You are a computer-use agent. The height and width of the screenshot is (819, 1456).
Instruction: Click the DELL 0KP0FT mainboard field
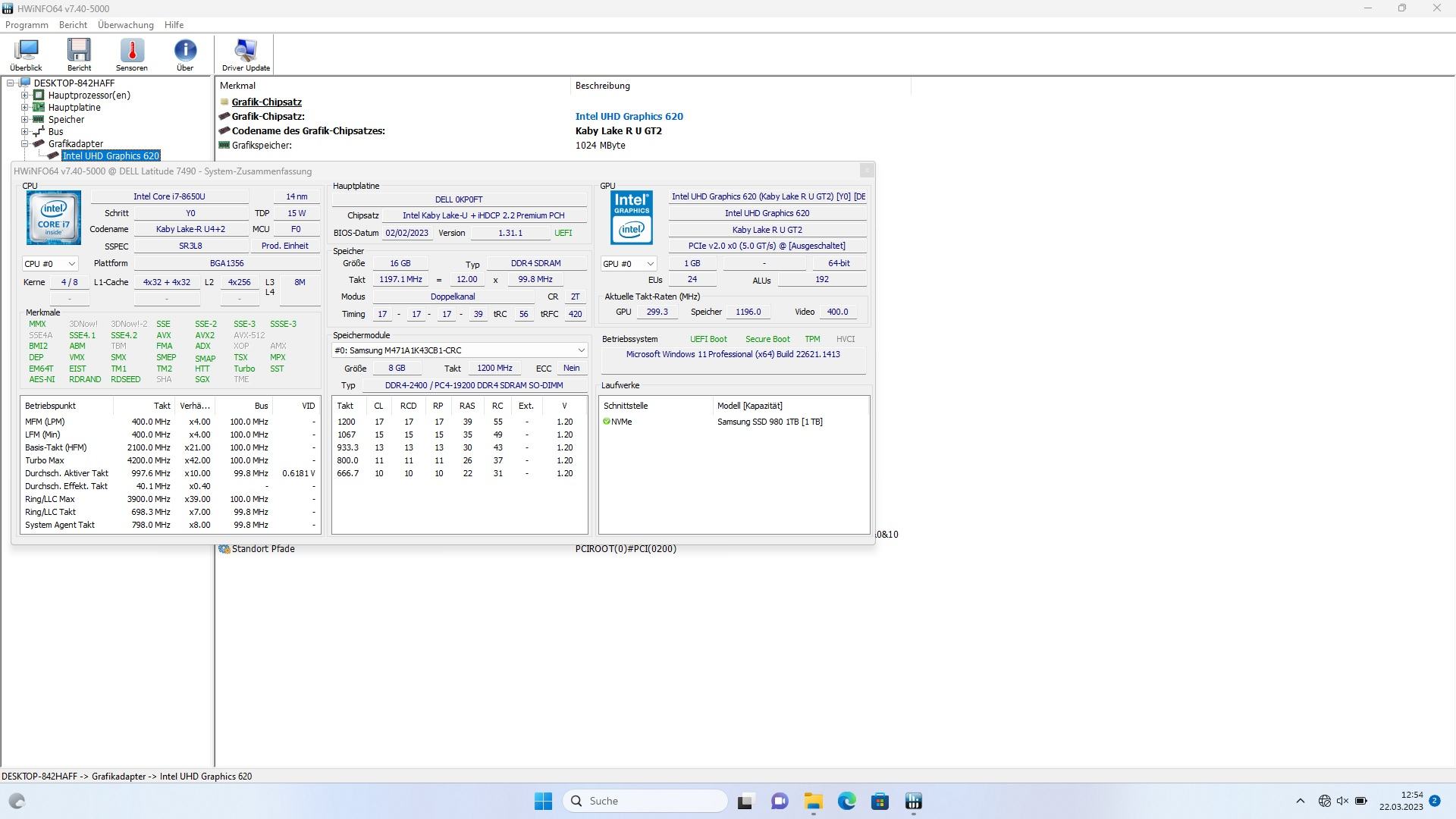[x=459, y=199]
